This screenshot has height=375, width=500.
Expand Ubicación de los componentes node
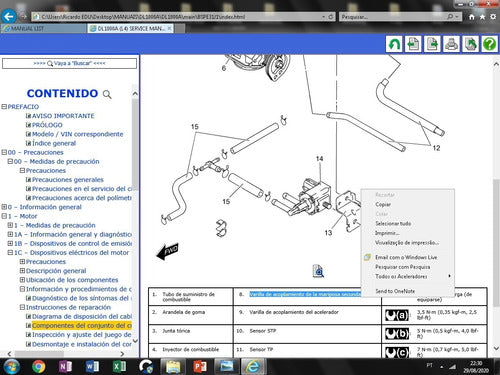22,280
